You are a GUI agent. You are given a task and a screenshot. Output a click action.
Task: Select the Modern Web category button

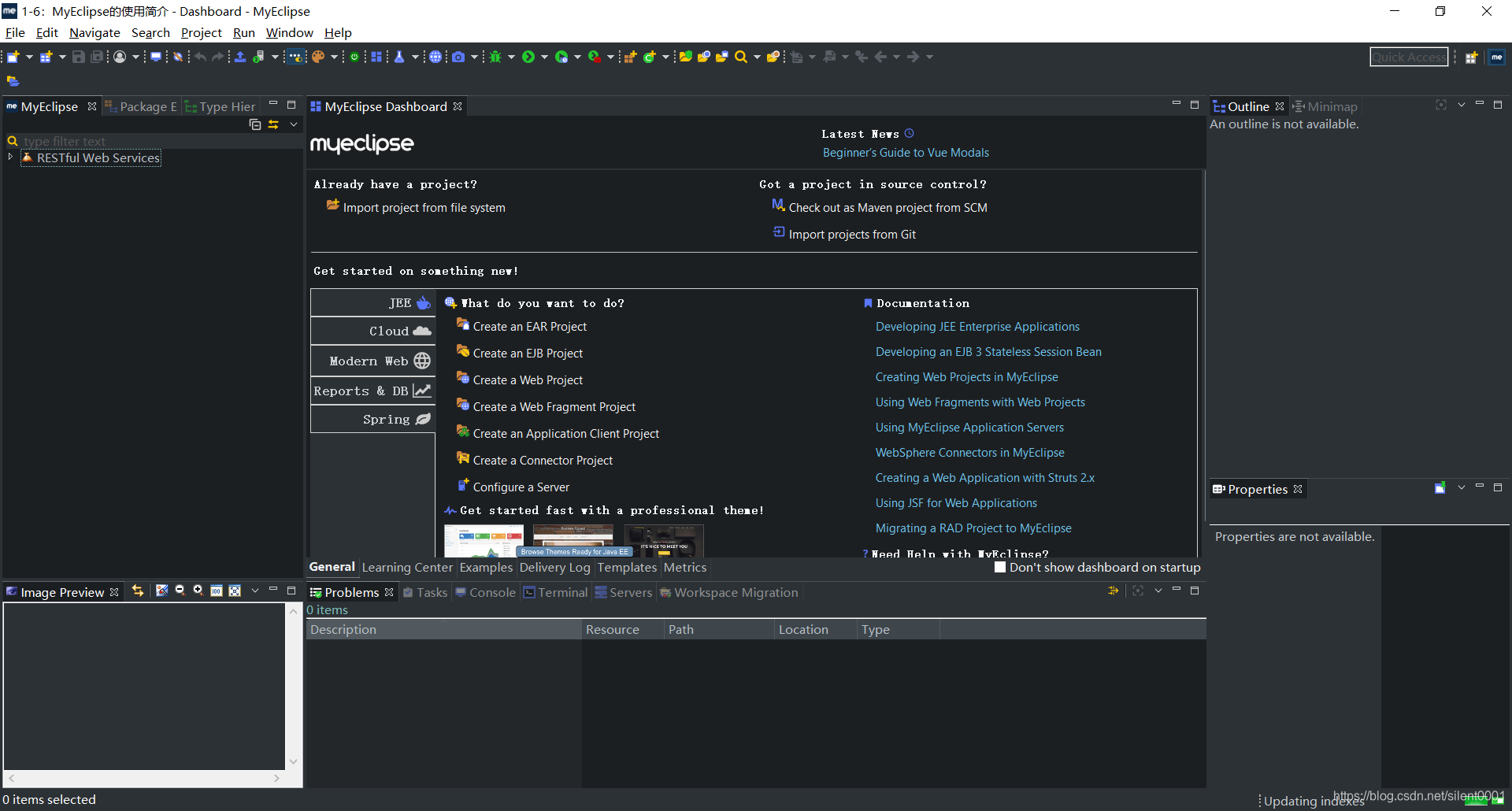point(373,361)
